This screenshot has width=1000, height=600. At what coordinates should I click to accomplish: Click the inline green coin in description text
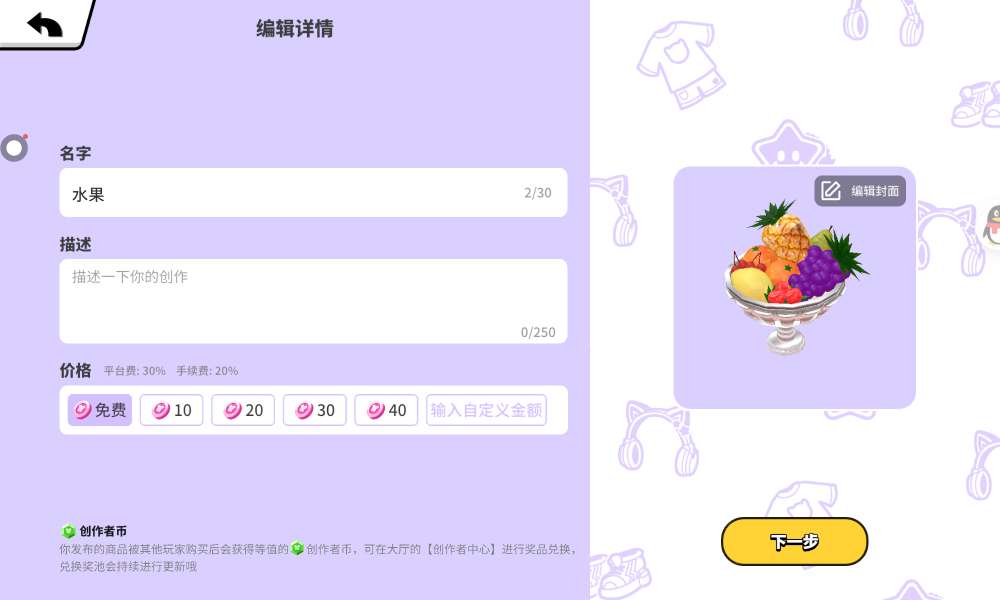tap(297, 548)
